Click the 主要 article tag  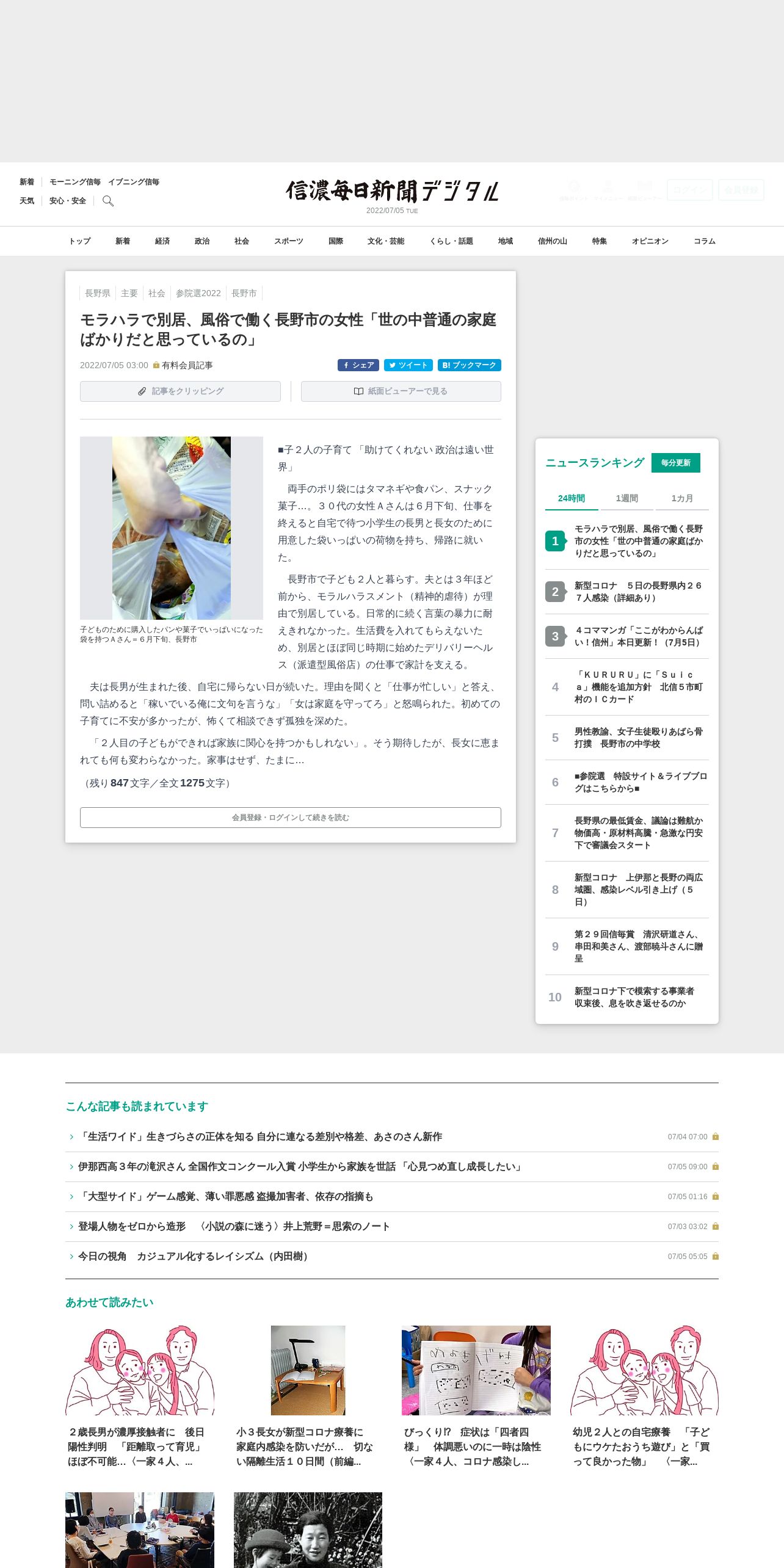[129, 293]
